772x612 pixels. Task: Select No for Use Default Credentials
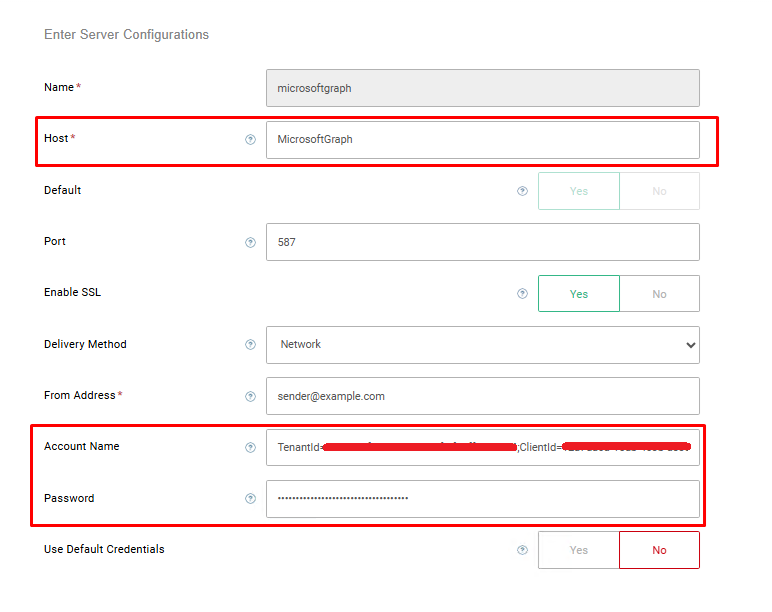659,550
